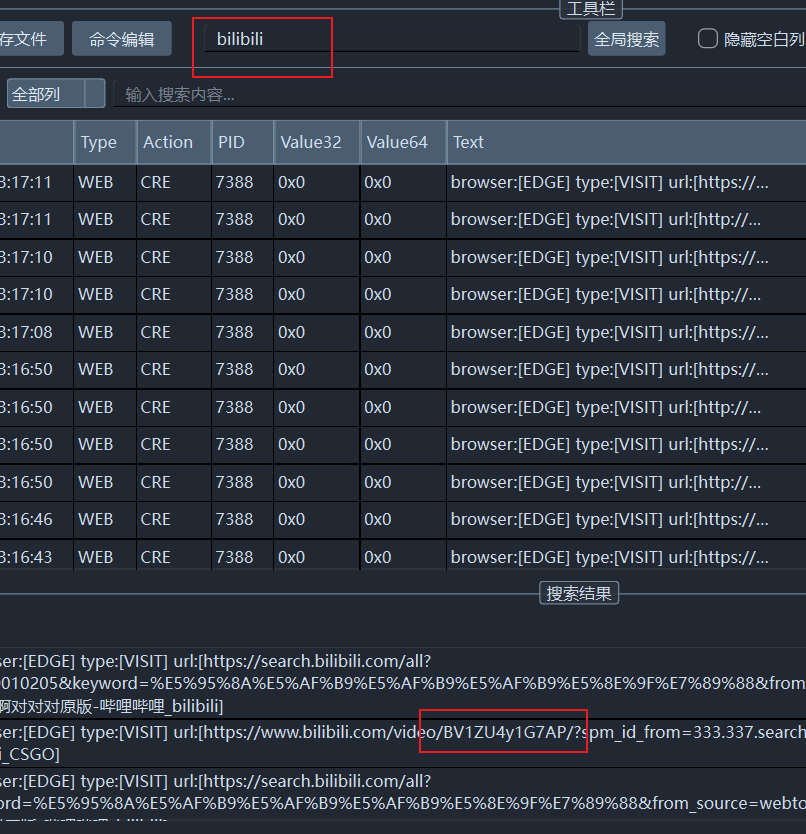The width and height of the screenshot is (806, 834).
Task: Click the 搜索结果 panel label
Action: [x=579, y=594]
